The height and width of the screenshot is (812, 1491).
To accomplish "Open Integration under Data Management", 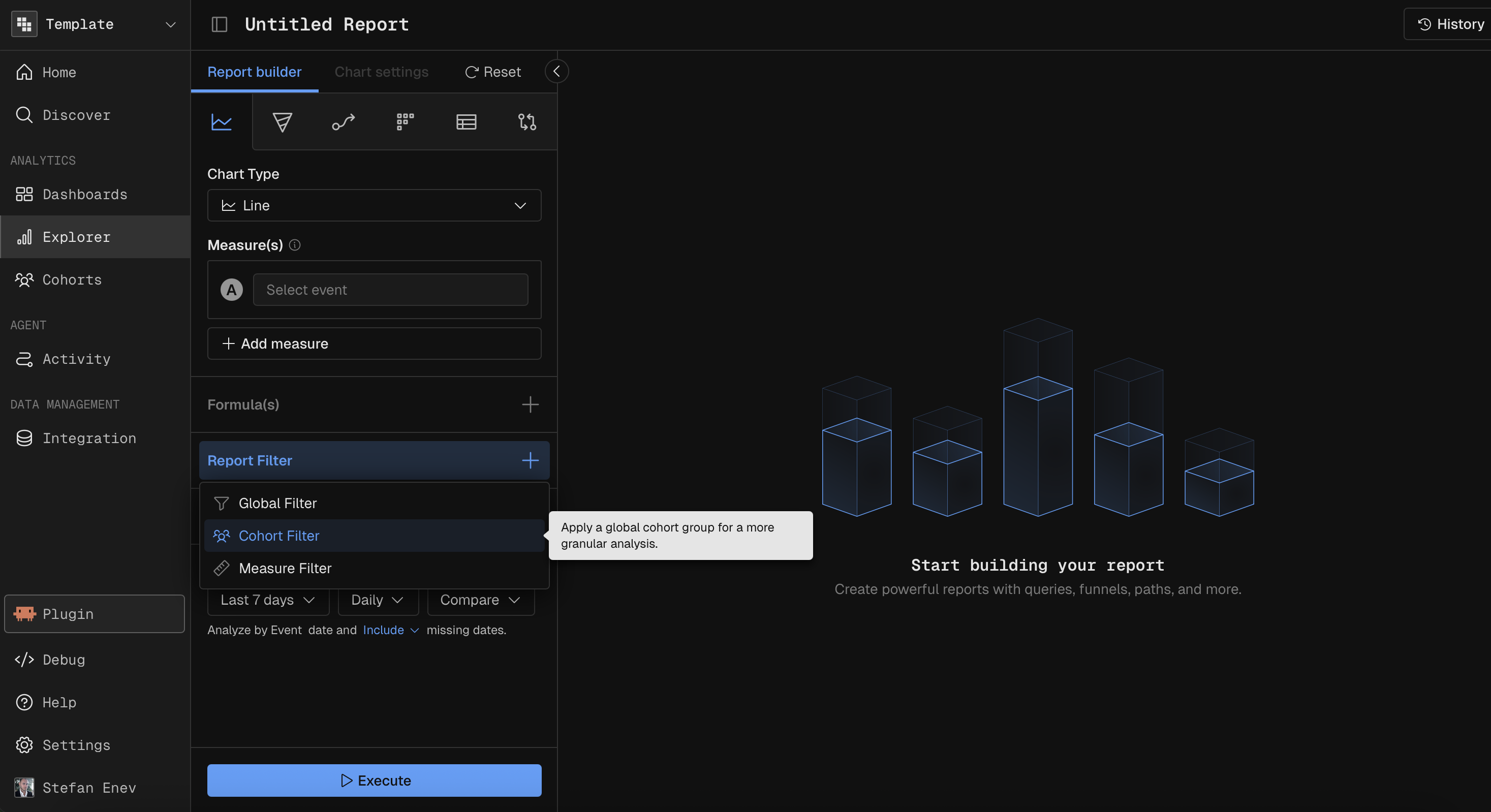I will (x=95, y=439).
